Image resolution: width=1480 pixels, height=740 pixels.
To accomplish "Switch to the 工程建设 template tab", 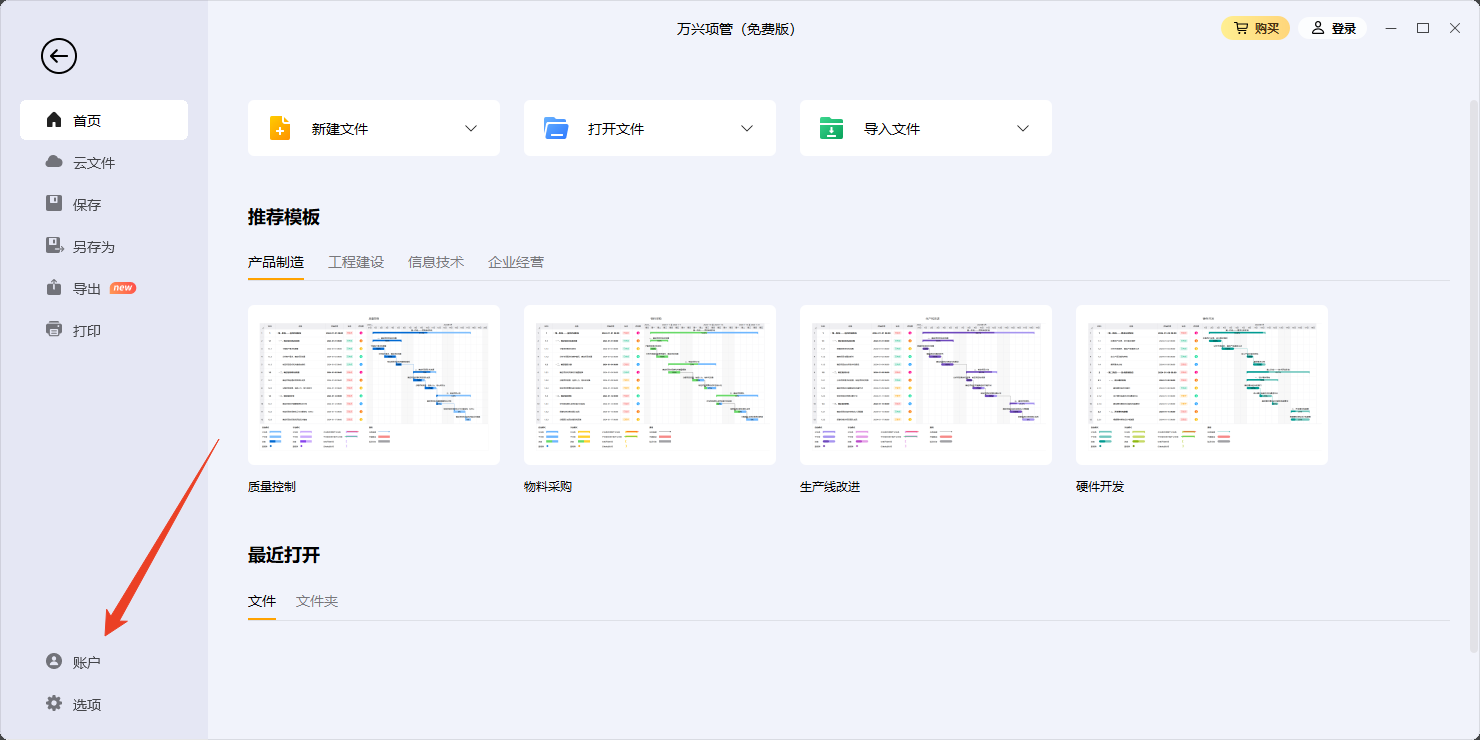I will pos(356,262).
